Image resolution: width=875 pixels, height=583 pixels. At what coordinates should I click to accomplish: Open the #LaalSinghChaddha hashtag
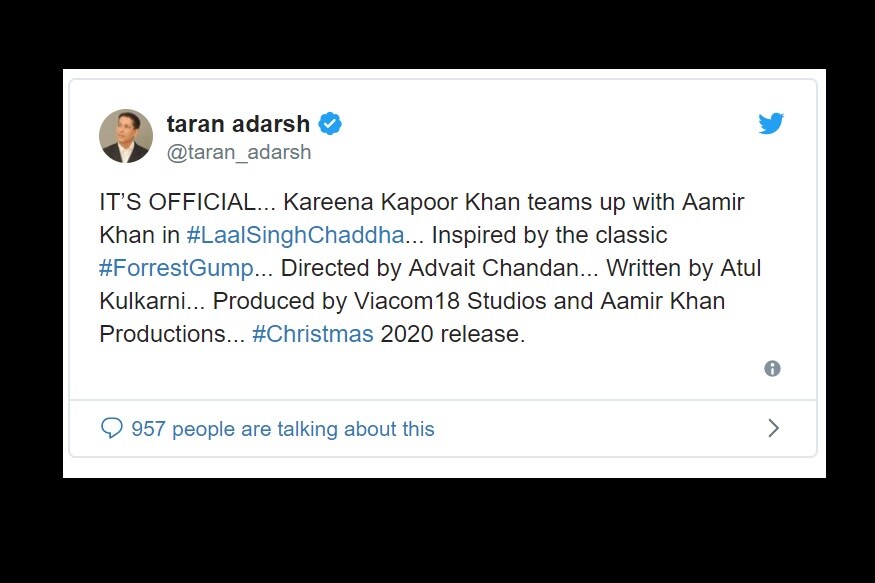coord(295,235)
